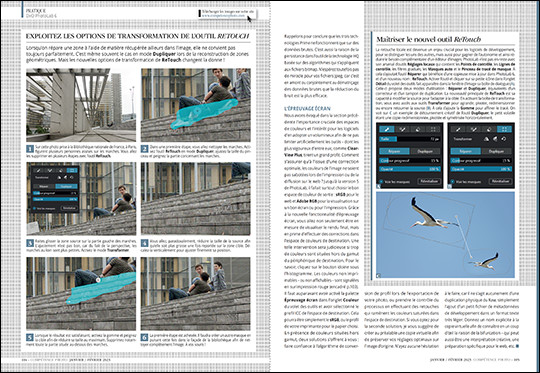Screen dimensions: 540x373
Task: Select brush tool in step 3 photo panel
Action: tap(39, 170)
